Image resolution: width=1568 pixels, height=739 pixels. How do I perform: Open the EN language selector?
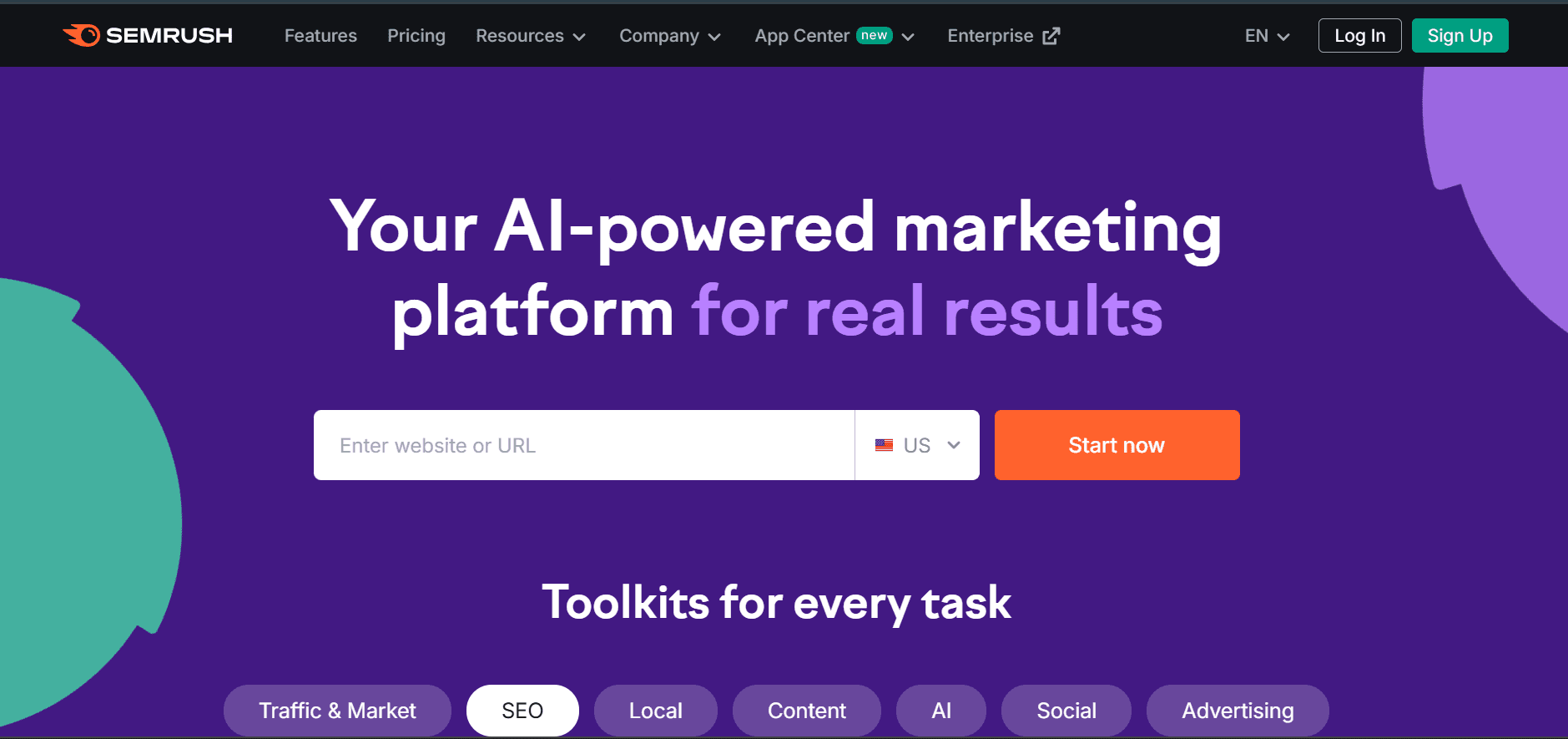(1265, 36)
